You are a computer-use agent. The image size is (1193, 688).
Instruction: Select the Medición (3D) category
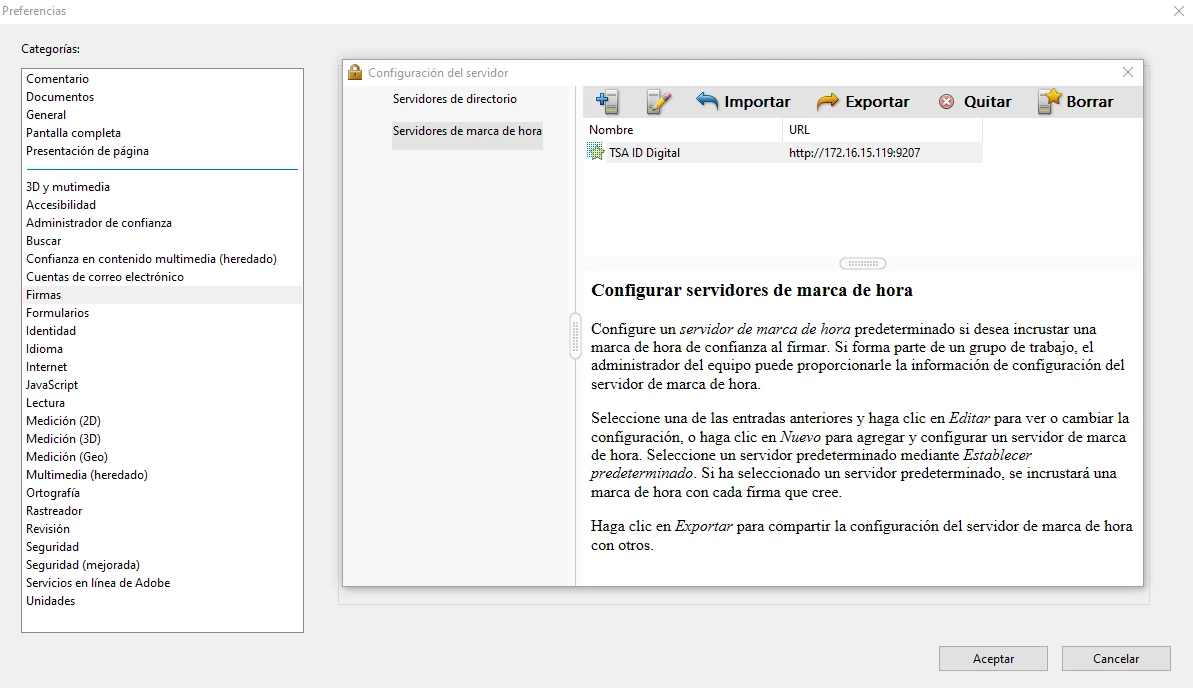[63, 439]
